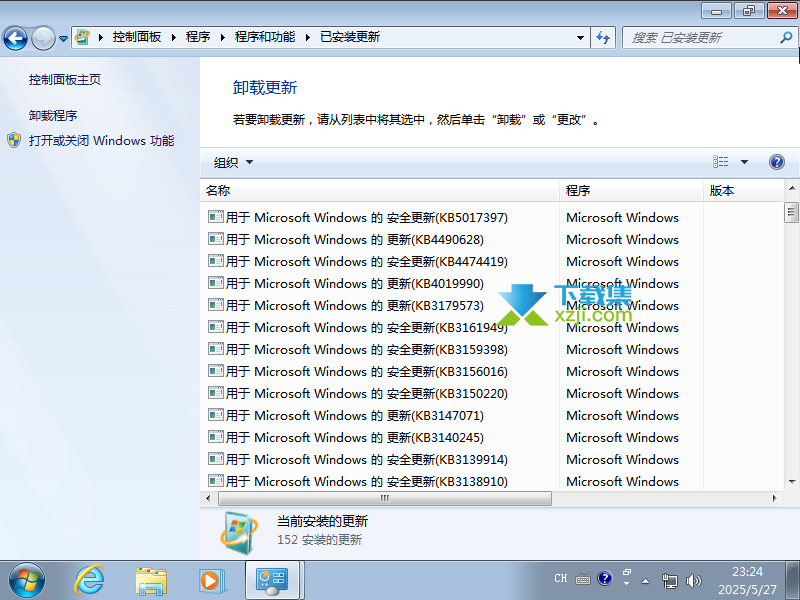Change view with the view icon
Screen dimensions: 800x600
click(720, 162)
